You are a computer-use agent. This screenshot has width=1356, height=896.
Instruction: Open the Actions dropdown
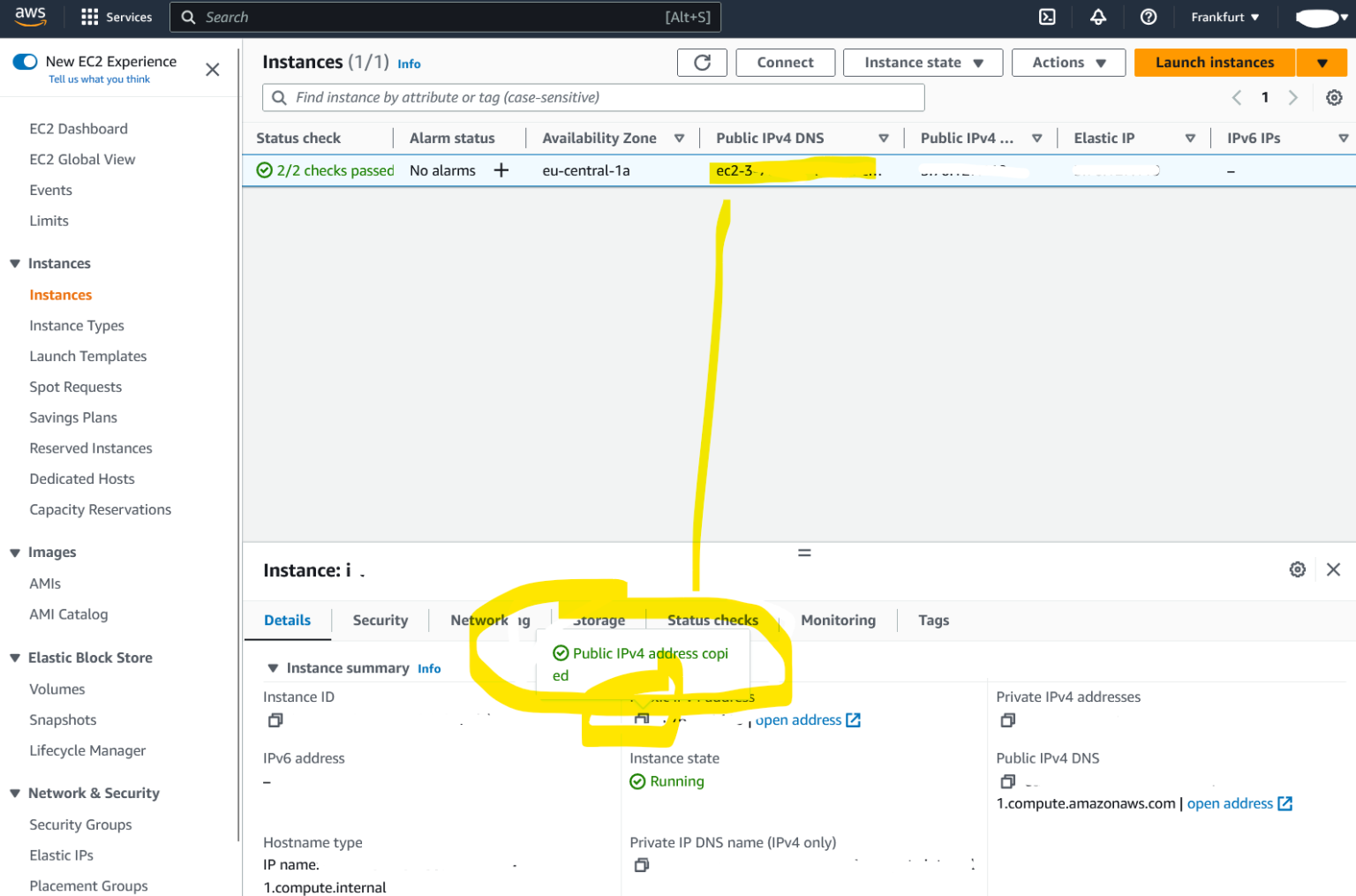click(x=1068, y=62)
